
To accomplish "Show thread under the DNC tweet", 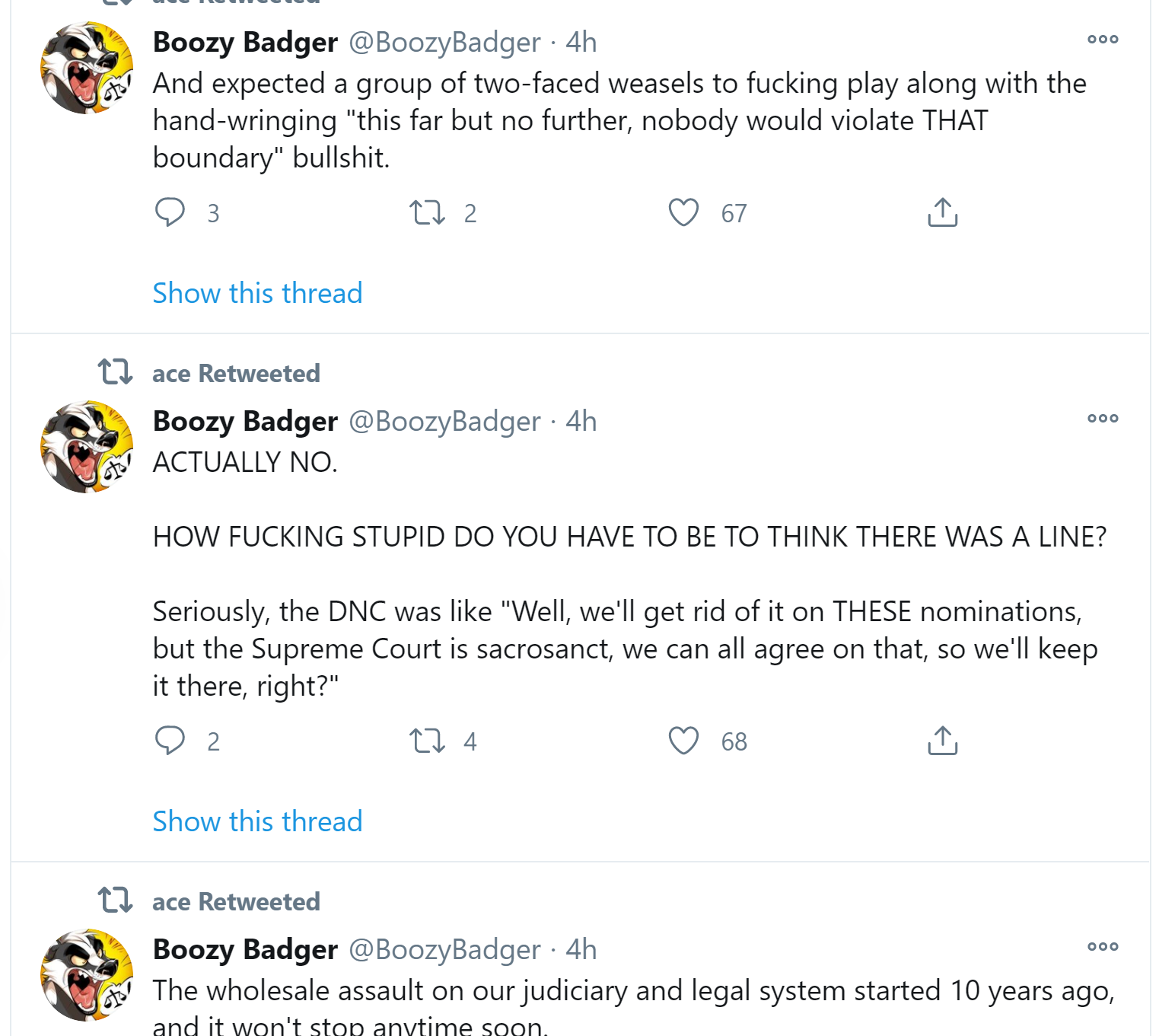I will point(257,821).
